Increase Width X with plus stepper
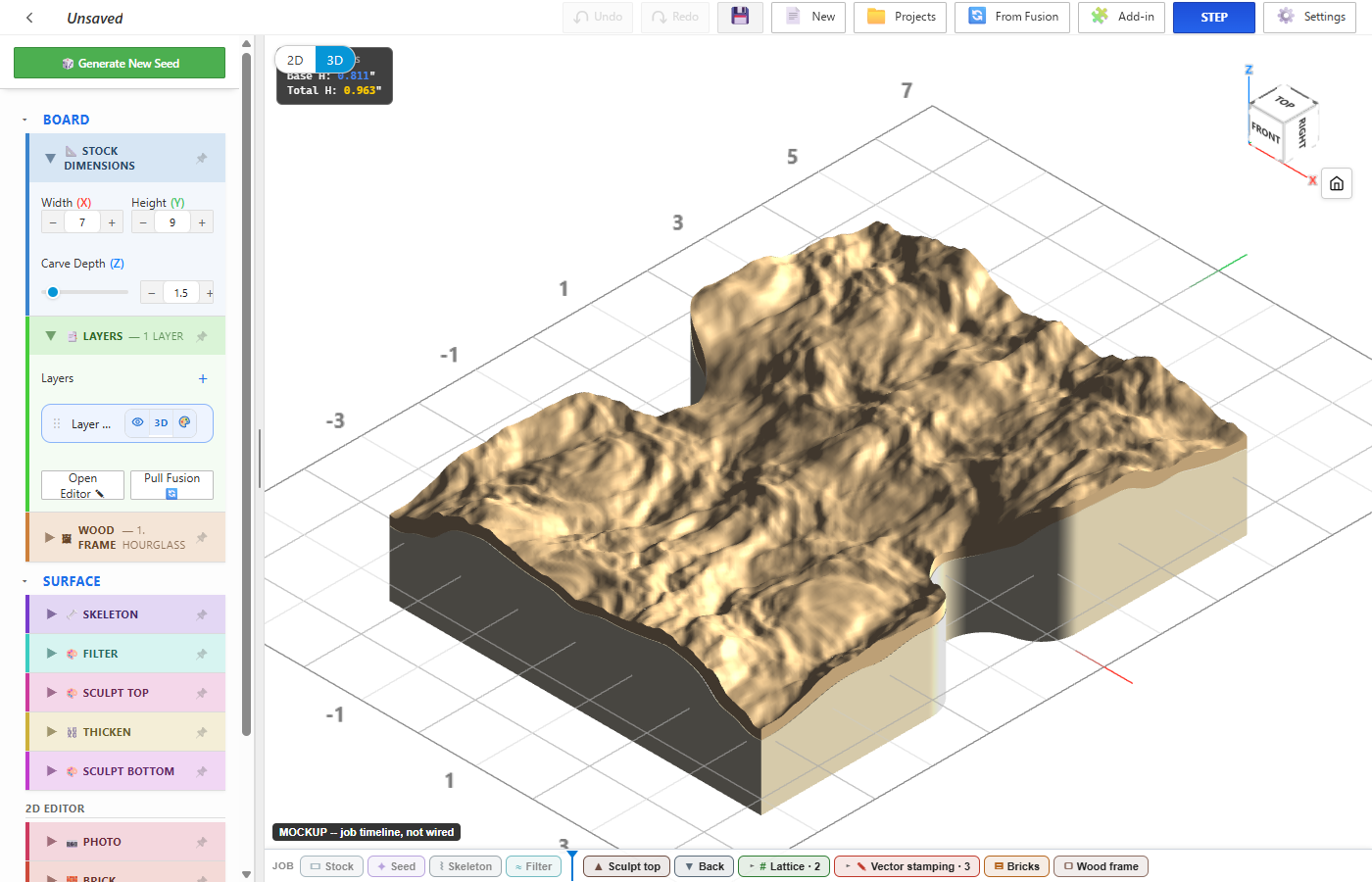Image resolution: width=1372 pixels, height=882 pixels. (x=112, y=222)
